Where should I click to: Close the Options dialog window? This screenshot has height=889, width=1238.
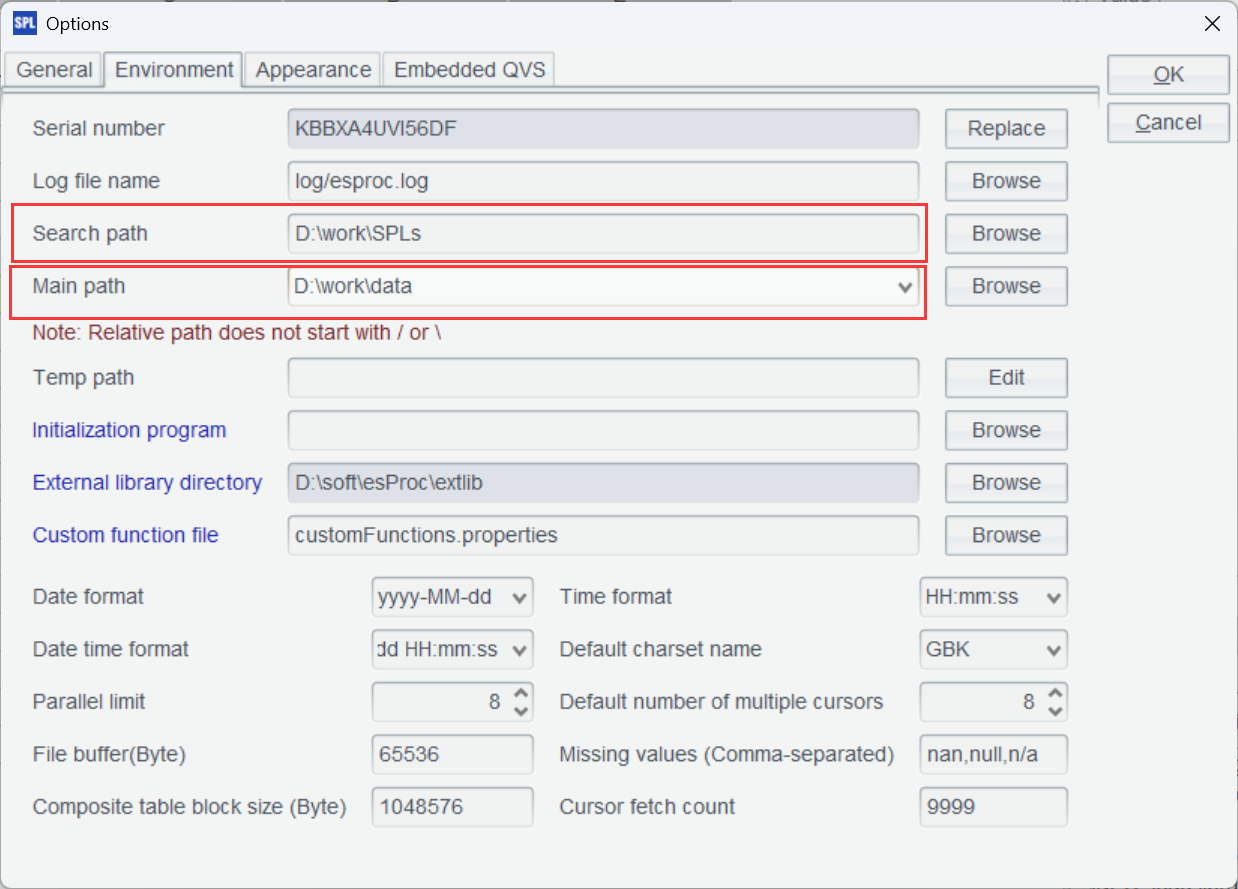[1211, 24]
